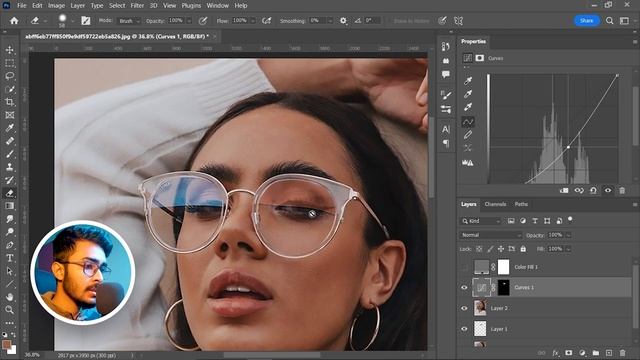Image resolution: width=640 pixels, height=360 pixels.
Task: Select the Frame tool
Action: tap(9, 115)
